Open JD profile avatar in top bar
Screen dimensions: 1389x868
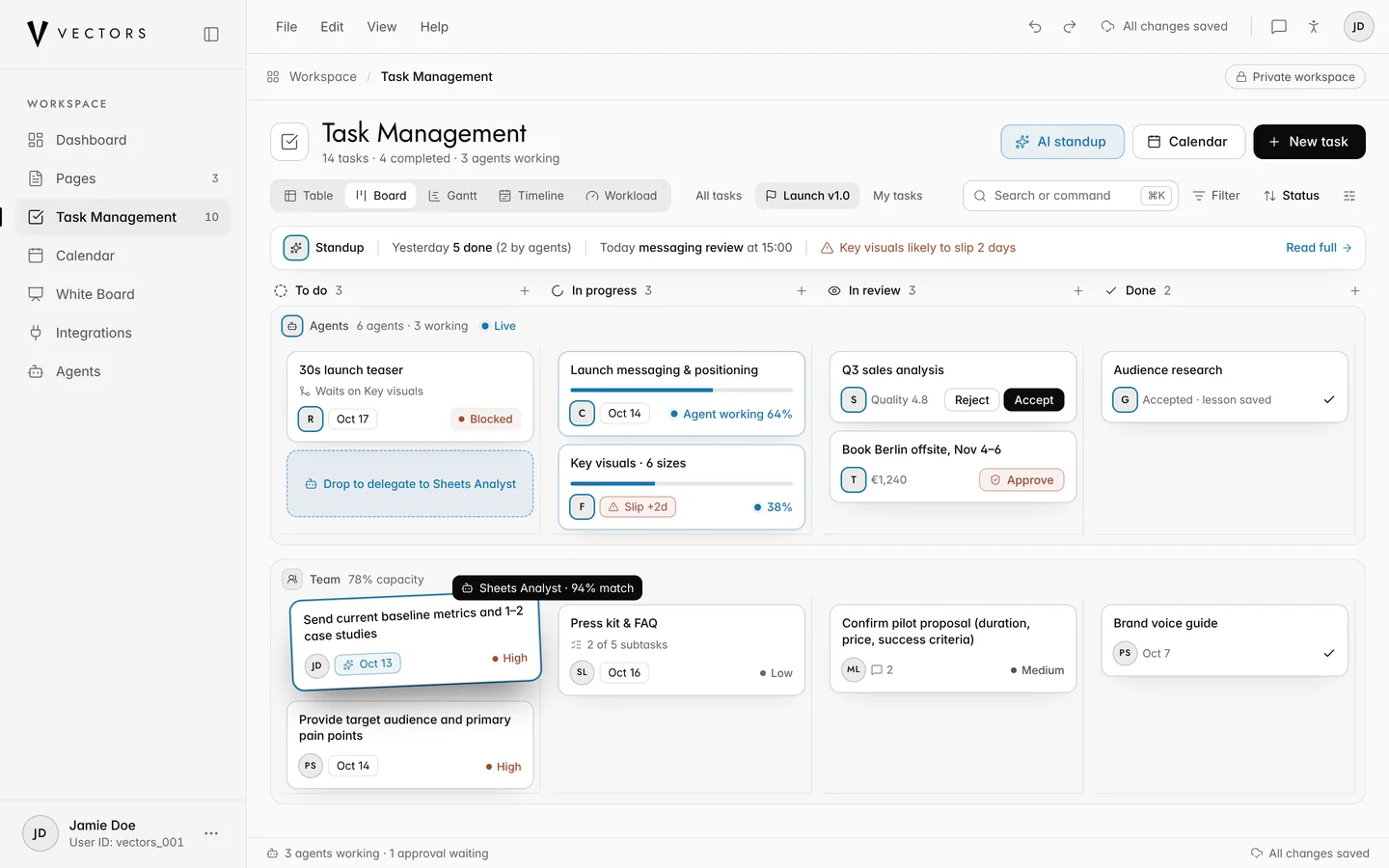point(1358,27)
